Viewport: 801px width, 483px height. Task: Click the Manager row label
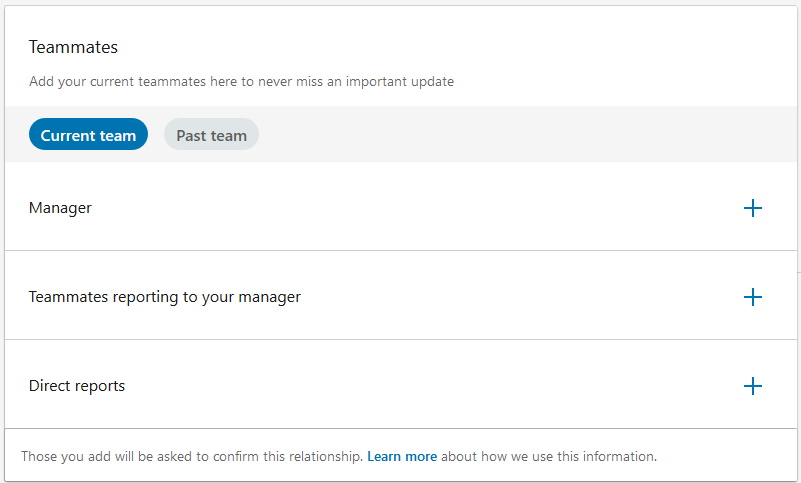(60, 208)
